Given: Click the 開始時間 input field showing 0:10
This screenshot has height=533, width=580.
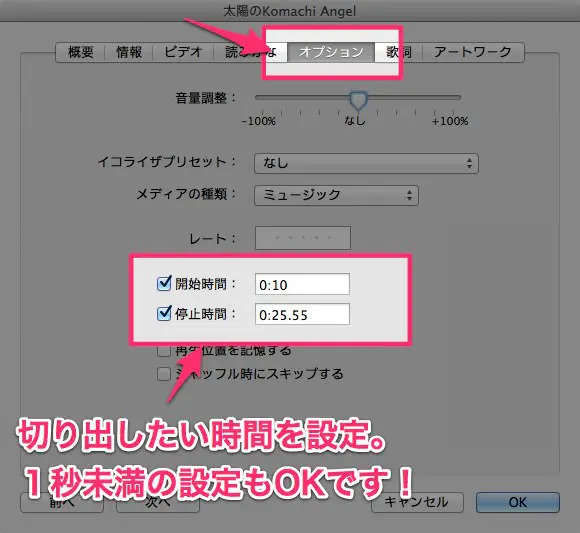Looking at the screenshot, I should tap(302, 284).
